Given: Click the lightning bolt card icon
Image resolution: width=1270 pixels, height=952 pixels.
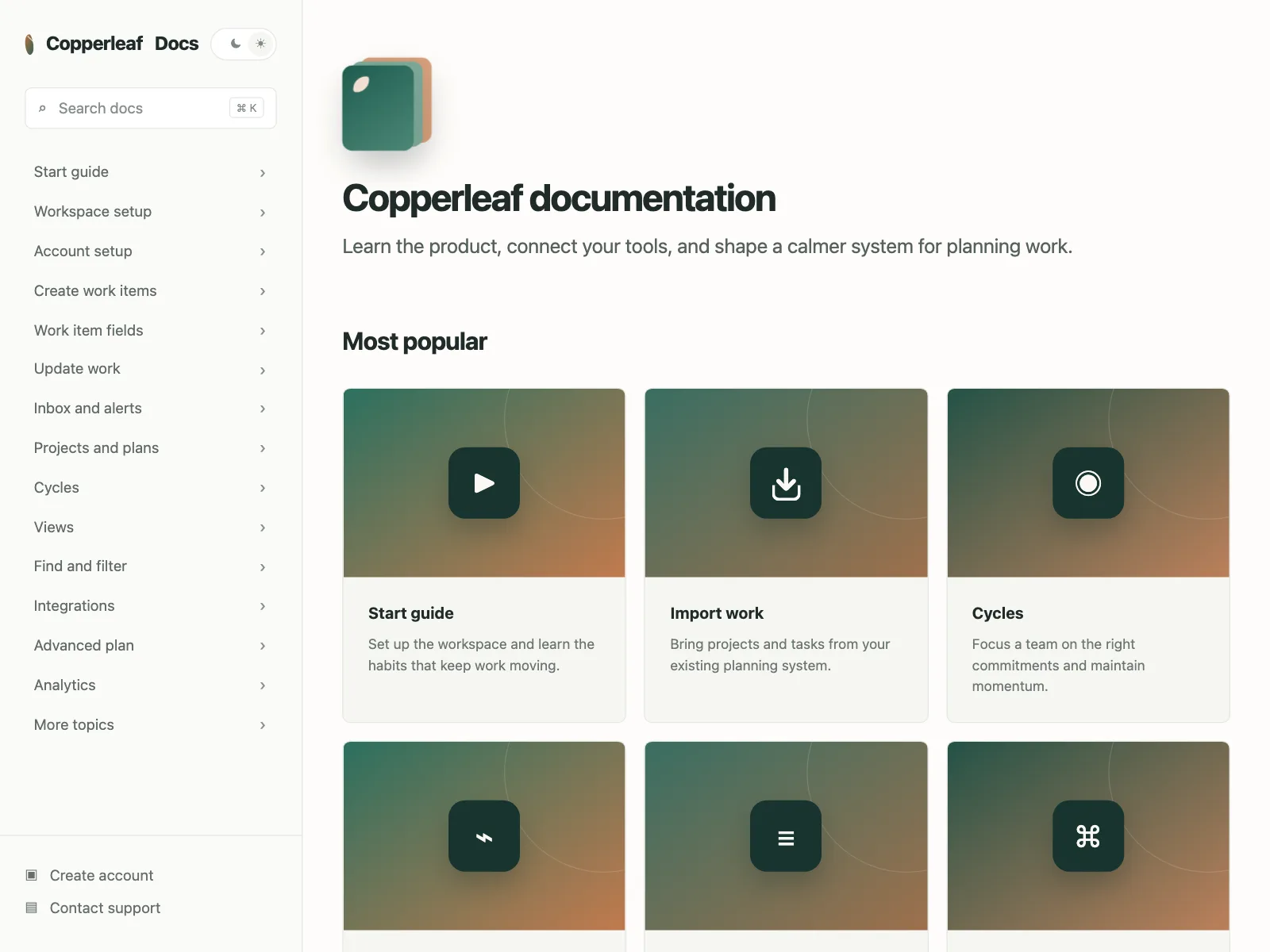Looking at the screenshot, I should 484,836.
